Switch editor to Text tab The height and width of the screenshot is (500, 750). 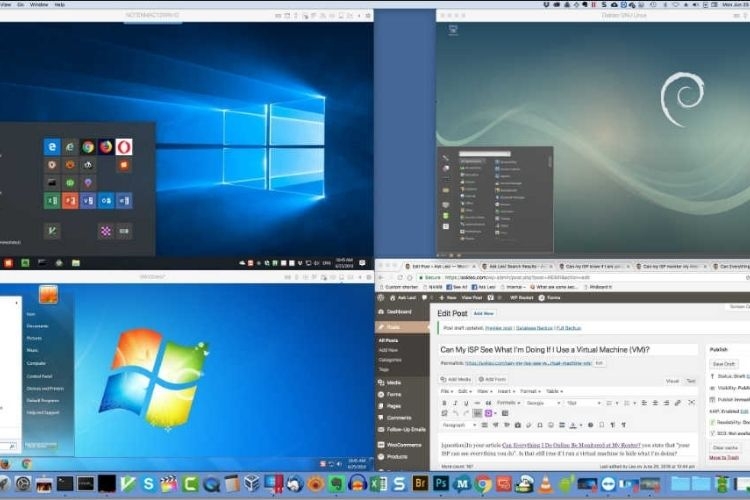click(x=691, y=381)
